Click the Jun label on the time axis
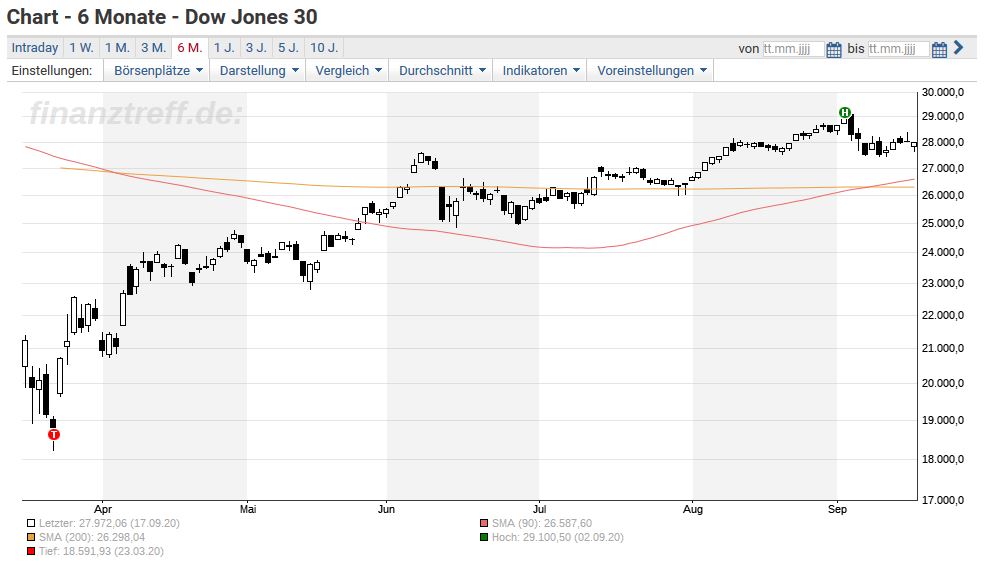Screen dimensions: 988x567 point(386,509)
